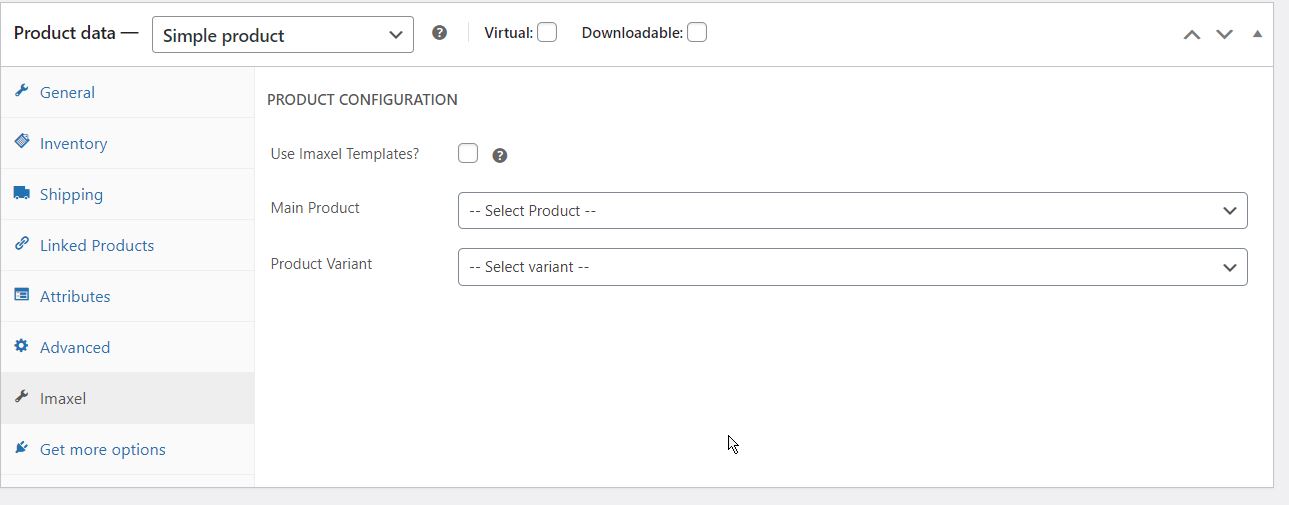The image size is (1289, 505).
Task: Open the Simple product type dropdown
Action: tap(283, 35)
